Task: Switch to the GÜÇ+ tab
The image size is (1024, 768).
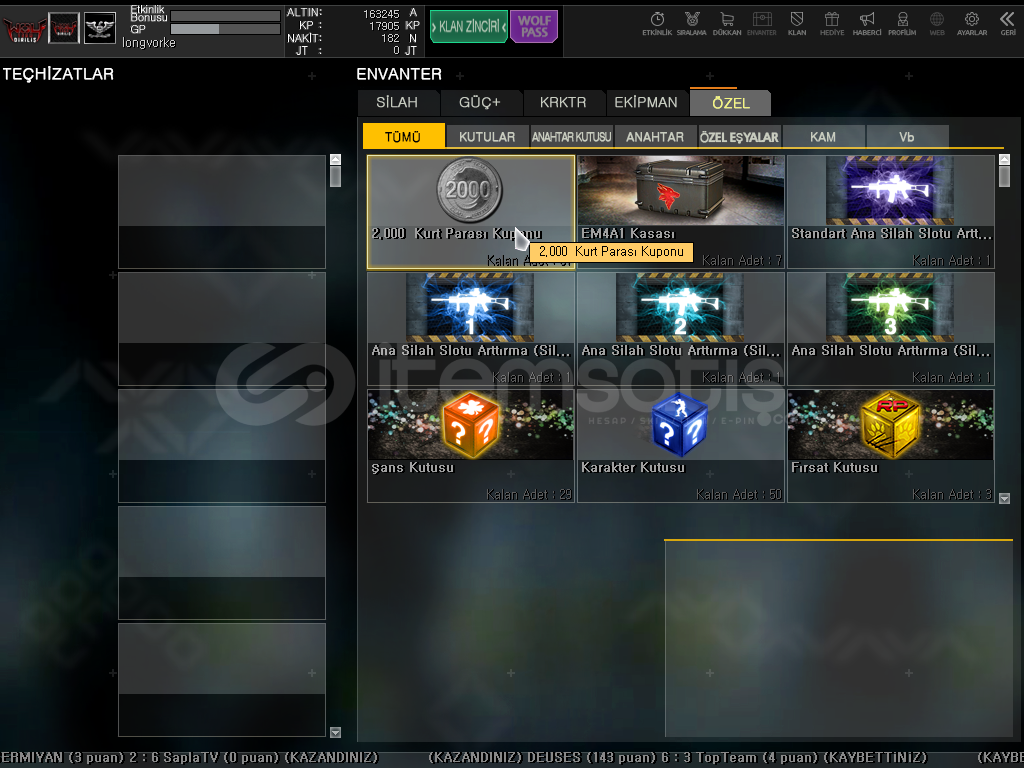Action: 480,103
